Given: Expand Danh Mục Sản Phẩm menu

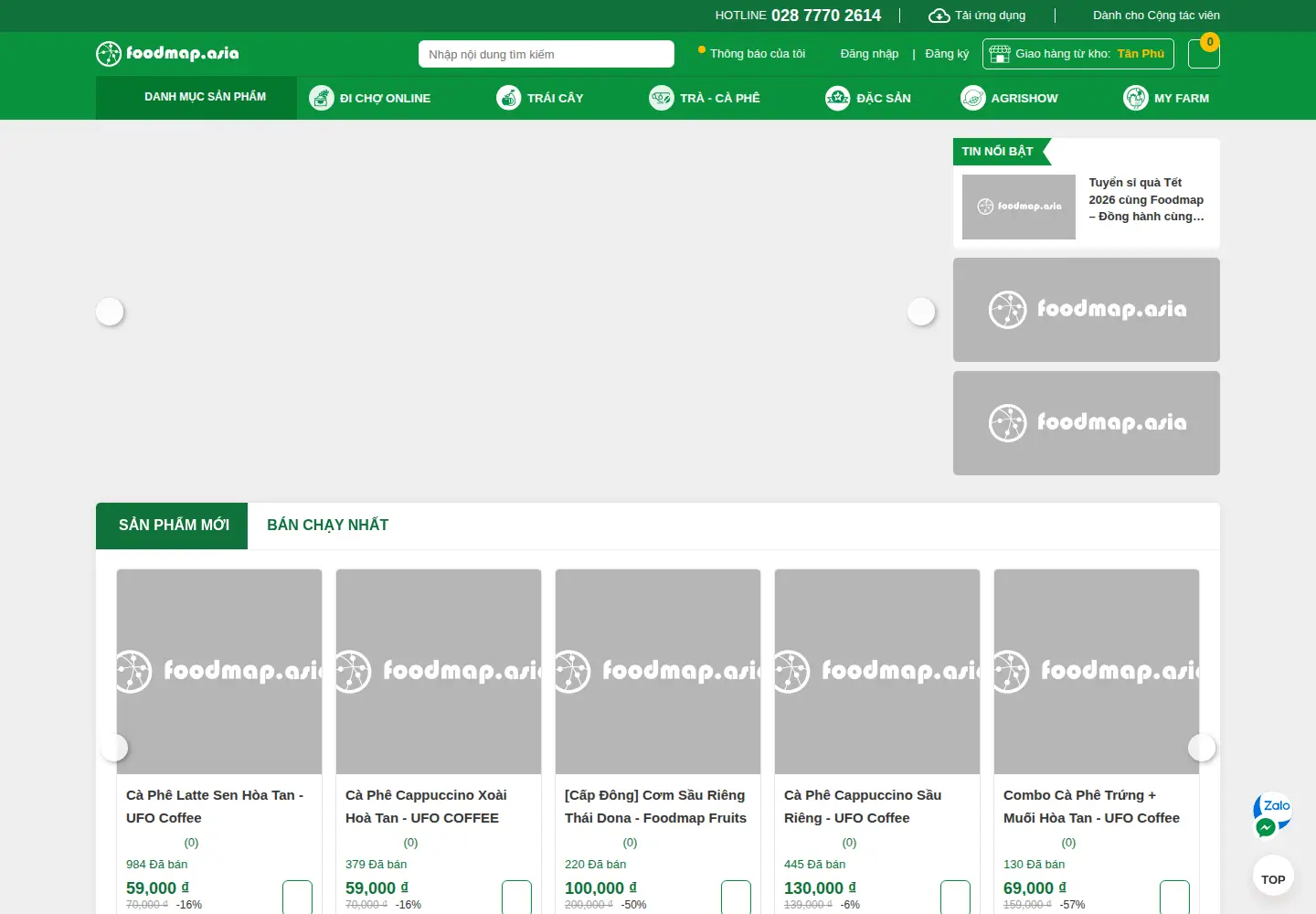Looking at the screenshot, I should click(196, 98).
